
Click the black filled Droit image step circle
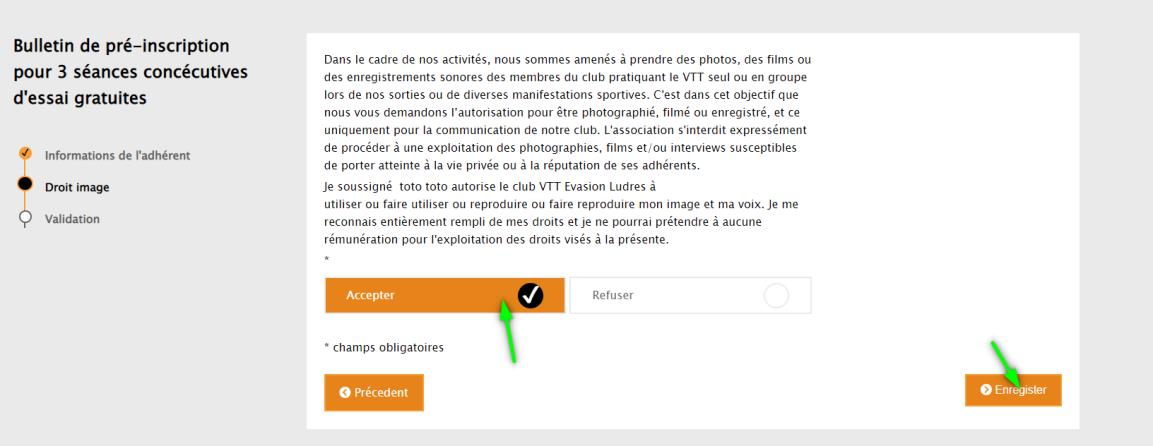pyautogui.click(x=25, y=184)
